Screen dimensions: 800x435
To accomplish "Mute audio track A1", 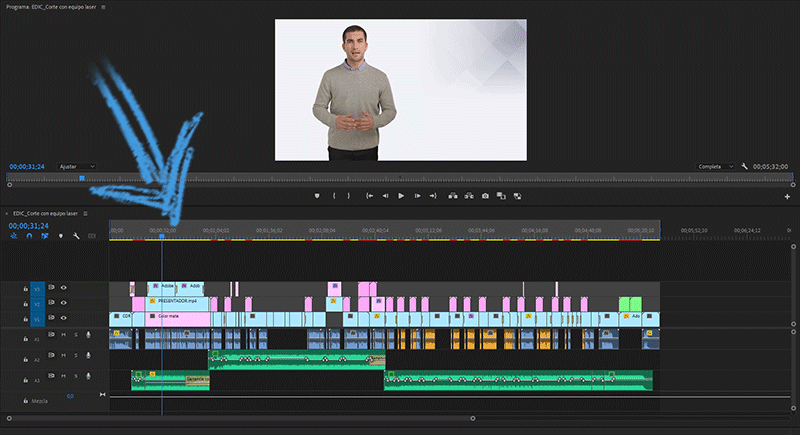I will tap(64, 335).
